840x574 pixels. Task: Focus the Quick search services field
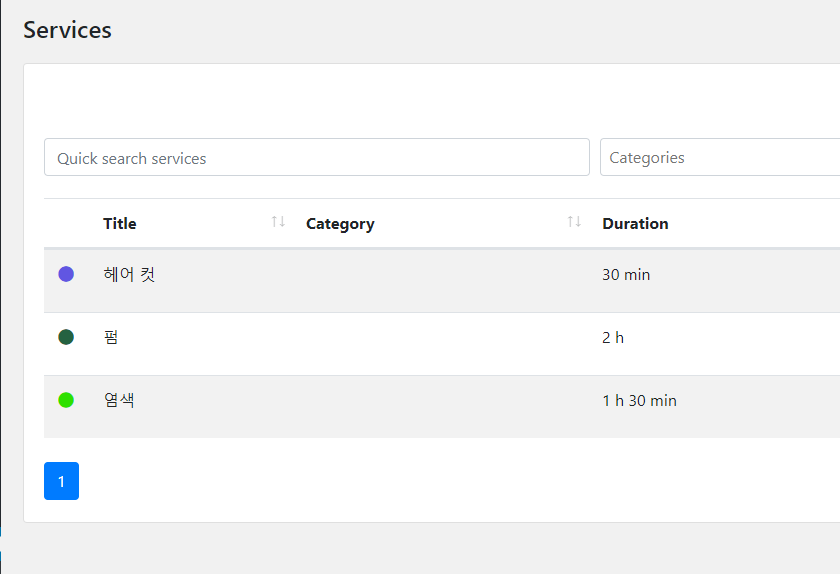[316, 157]
